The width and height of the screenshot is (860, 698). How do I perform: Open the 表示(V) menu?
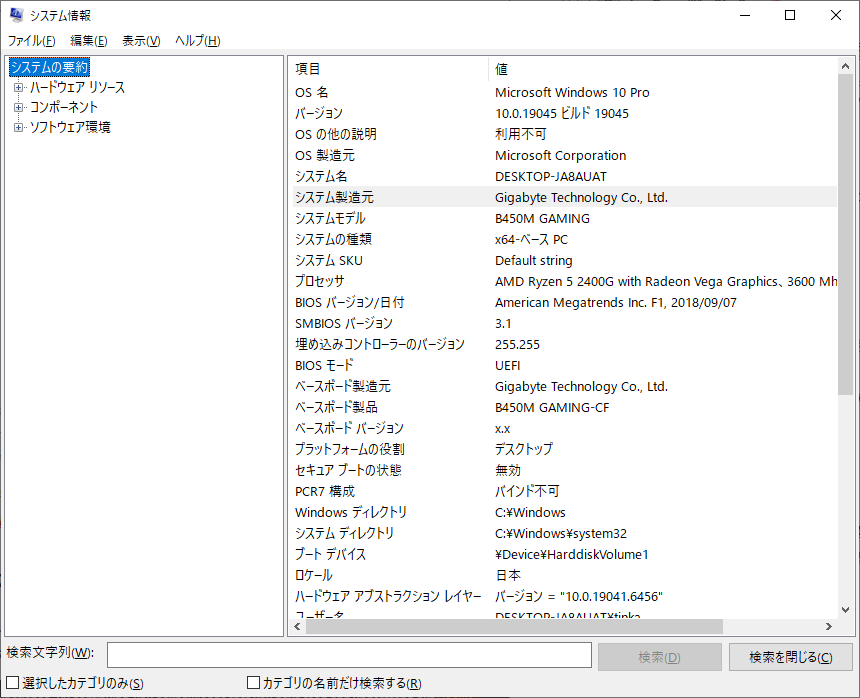141,41
